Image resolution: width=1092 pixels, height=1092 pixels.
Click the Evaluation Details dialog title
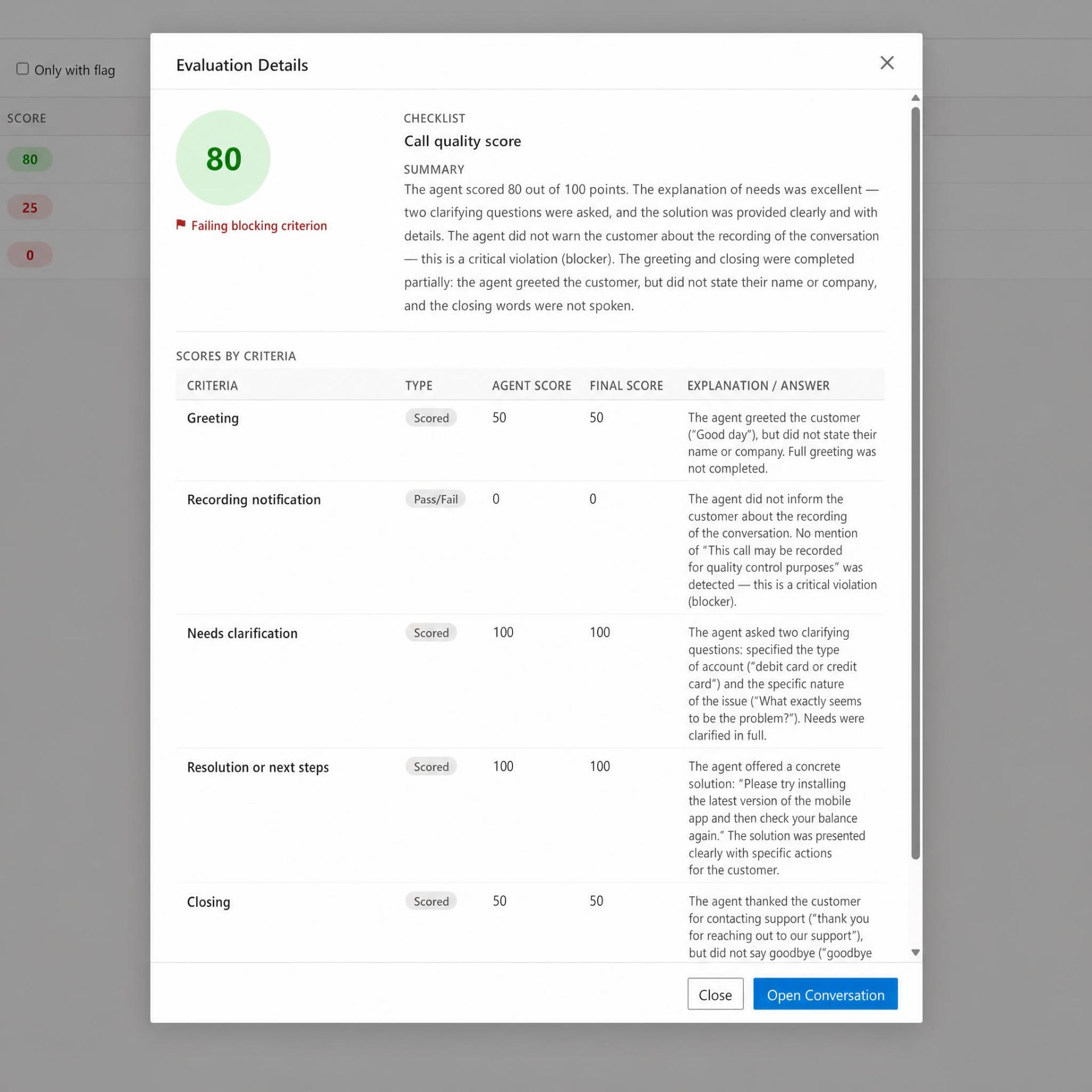[242, 65]
